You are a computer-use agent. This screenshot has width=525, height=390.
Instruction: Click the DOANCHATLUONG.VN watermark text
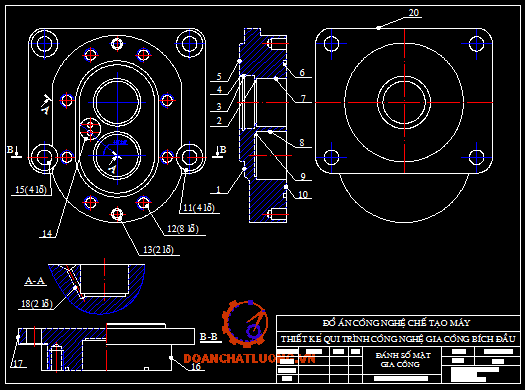click(249, 359)
